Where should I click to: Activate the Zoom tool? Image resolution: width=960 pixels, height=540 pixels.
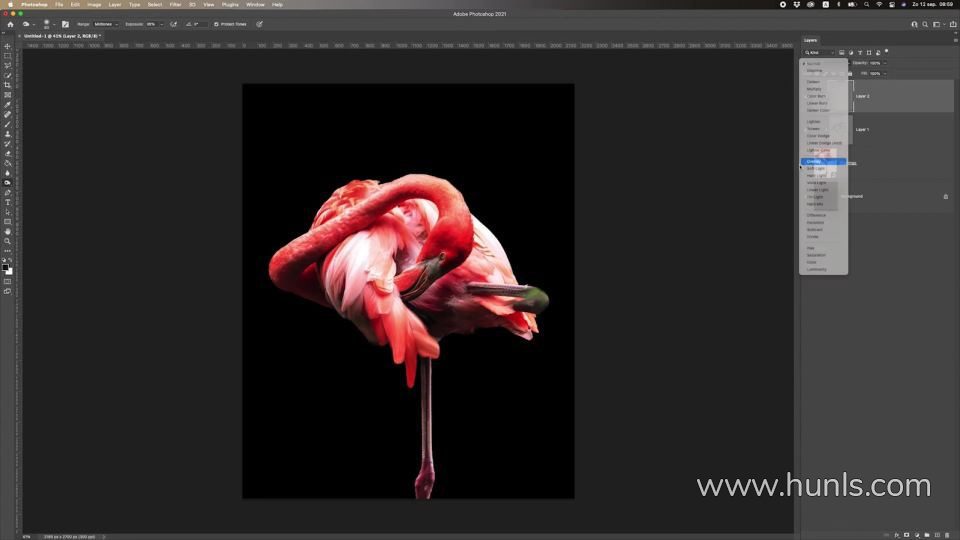point(7,241)
